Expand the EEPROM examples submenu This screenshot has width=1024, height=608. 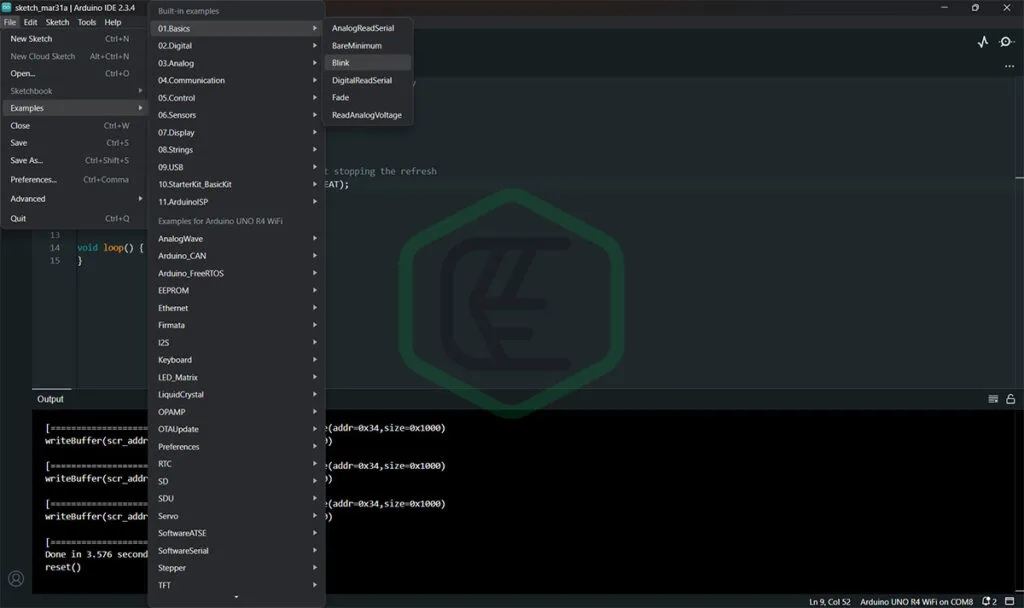click(237, 291)
